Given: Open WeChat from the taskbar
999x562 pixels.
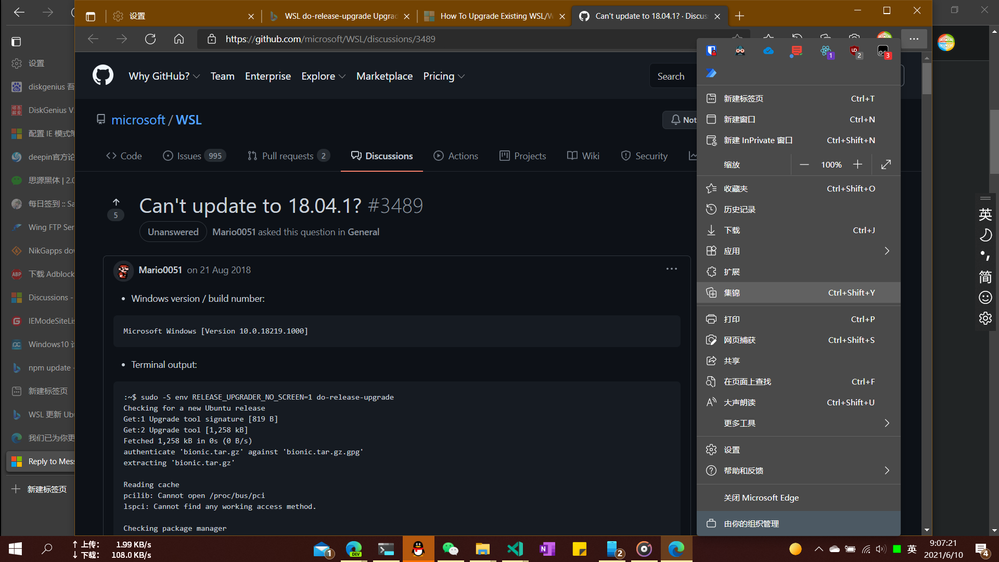Looking at the screenshot, I should (x=450, y=549).
